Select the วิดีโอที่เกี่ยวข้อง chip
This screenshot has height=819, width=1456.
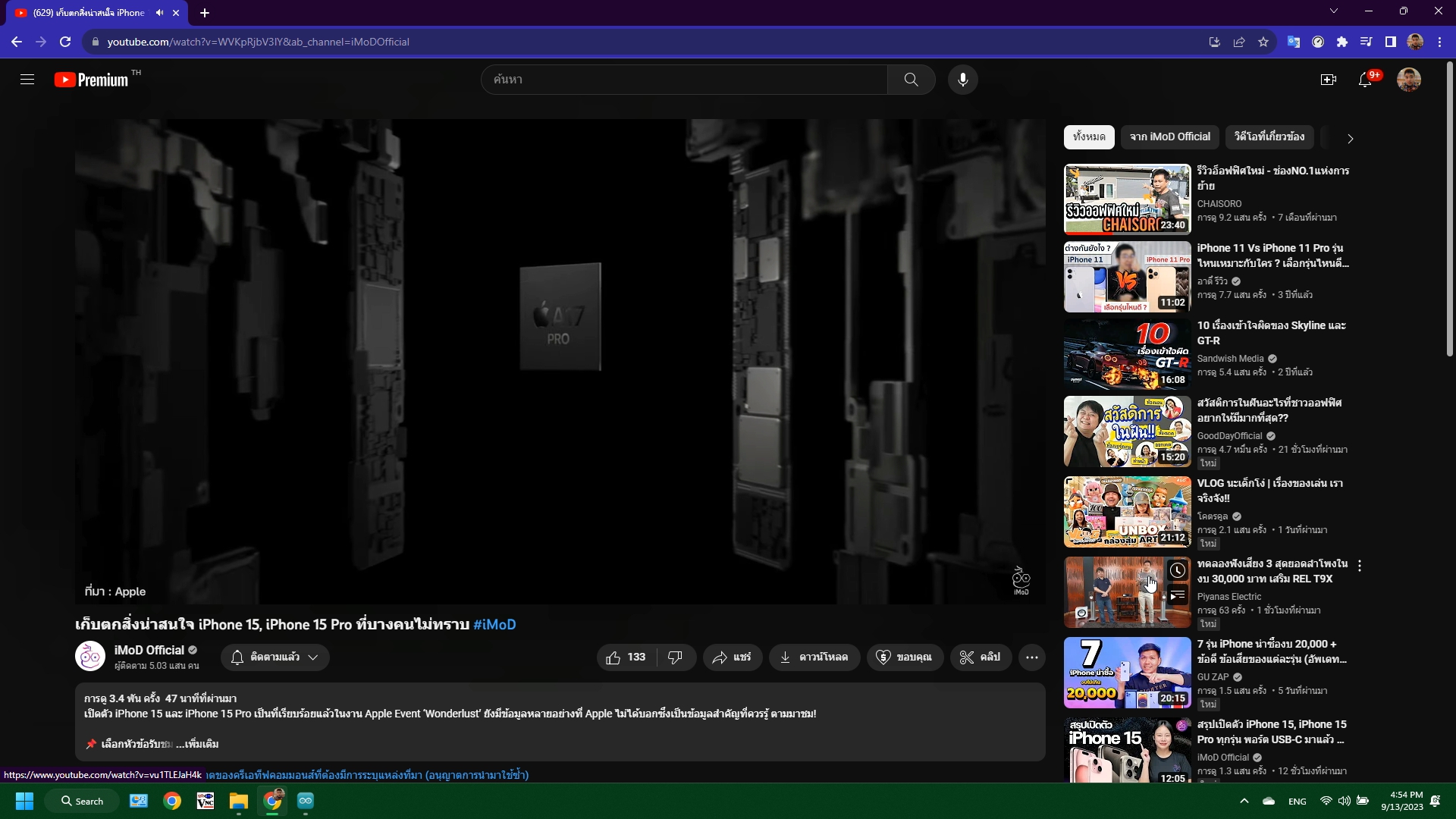pos(1269,137)
